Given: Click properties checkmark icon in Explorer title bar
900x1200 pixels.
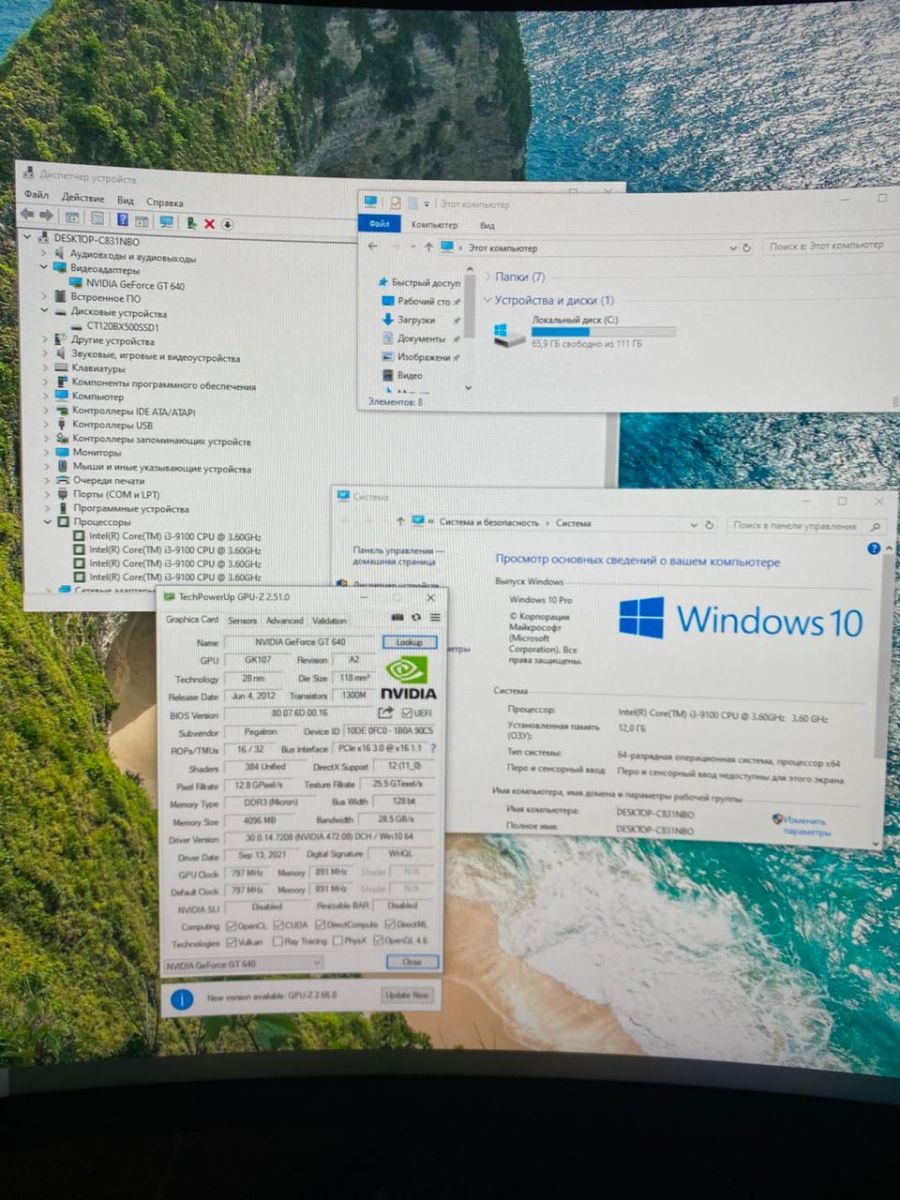Looking at the screenshot, I should (396, 203).
